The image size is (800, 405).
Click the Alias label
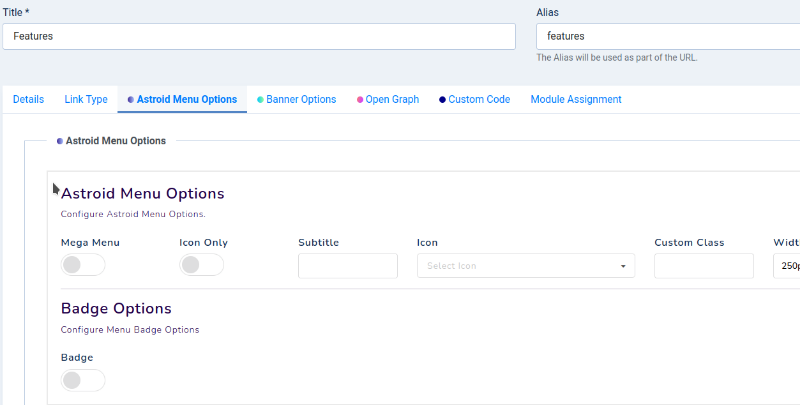[x=547, y=12]
